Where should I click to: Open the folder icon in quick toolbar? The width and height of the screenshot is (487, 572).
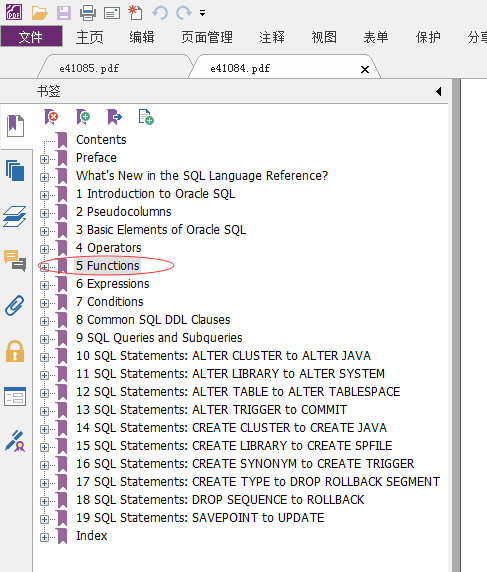[x=39, y=13]
